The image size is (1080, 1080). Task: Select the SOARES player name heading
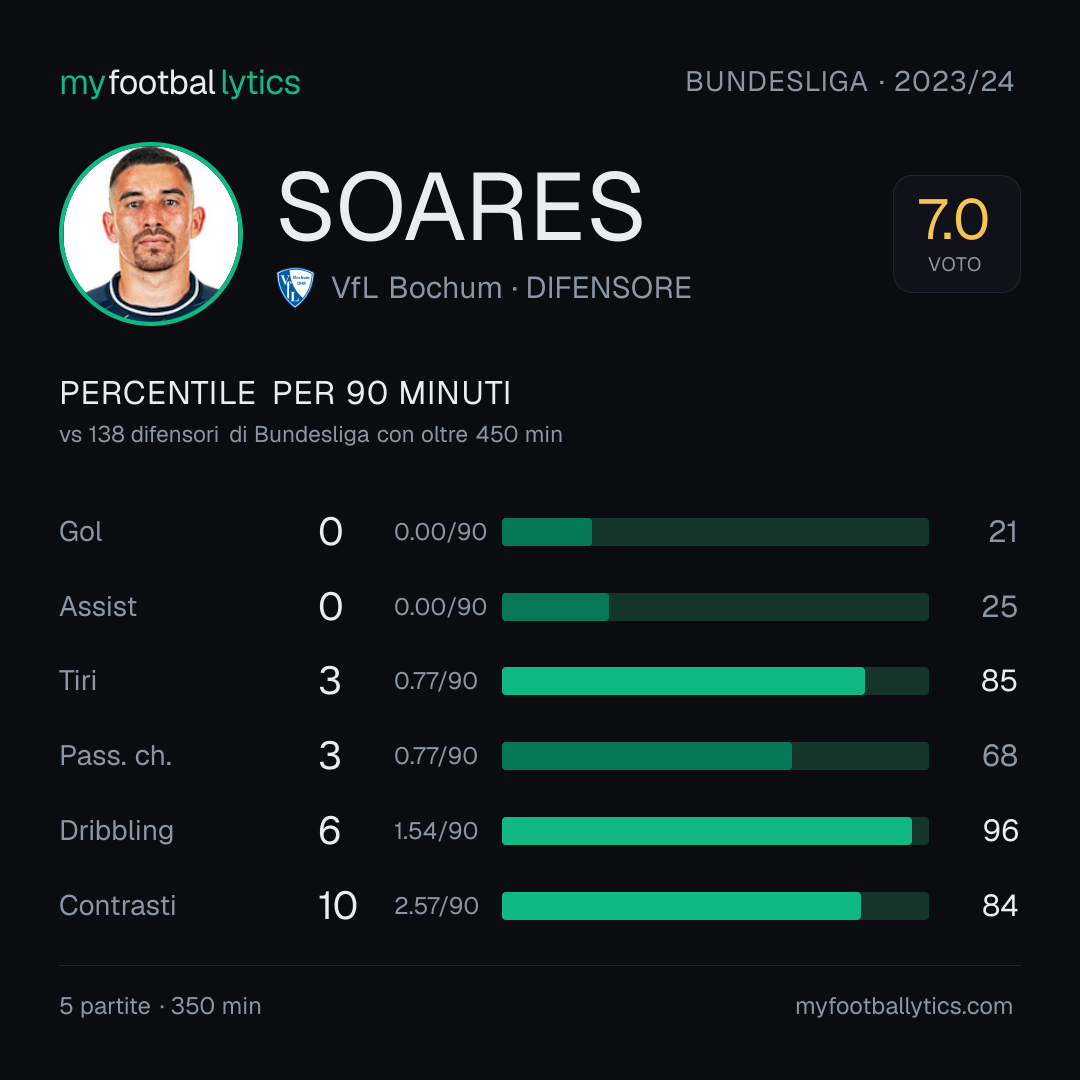coord(460,207)
